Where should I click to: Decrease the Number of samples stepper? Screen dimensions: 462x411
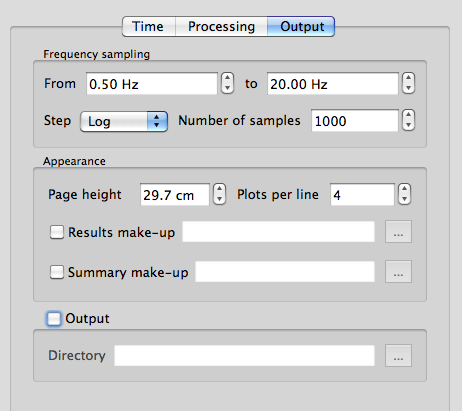(408, 125)
